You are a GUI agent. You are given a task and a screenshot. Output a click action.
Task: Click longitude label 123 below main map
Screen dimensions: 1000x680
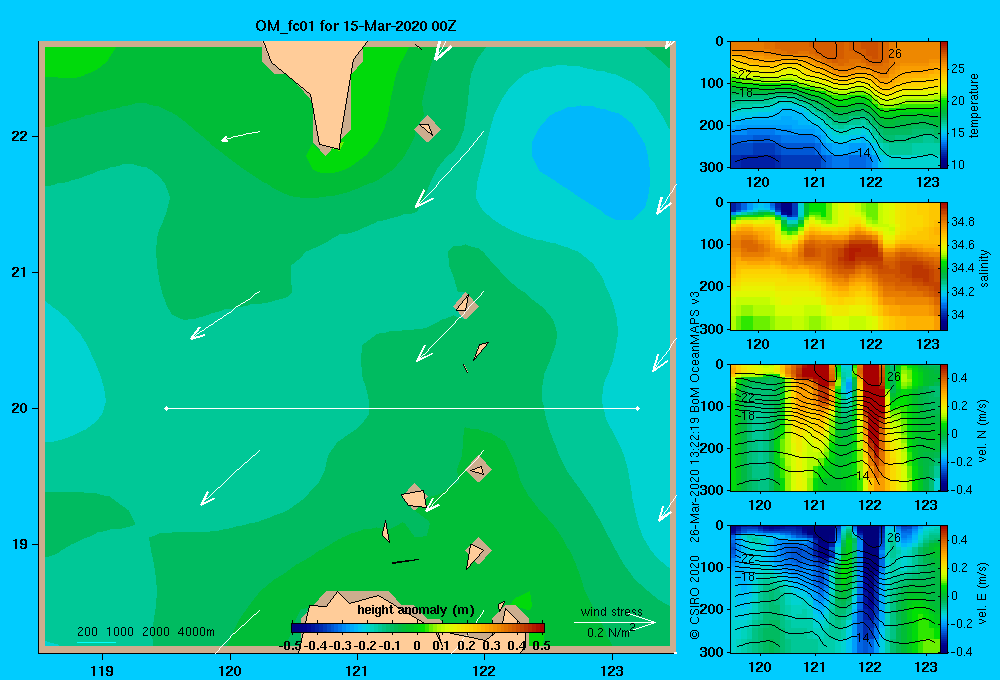click(x=612, y=670)
